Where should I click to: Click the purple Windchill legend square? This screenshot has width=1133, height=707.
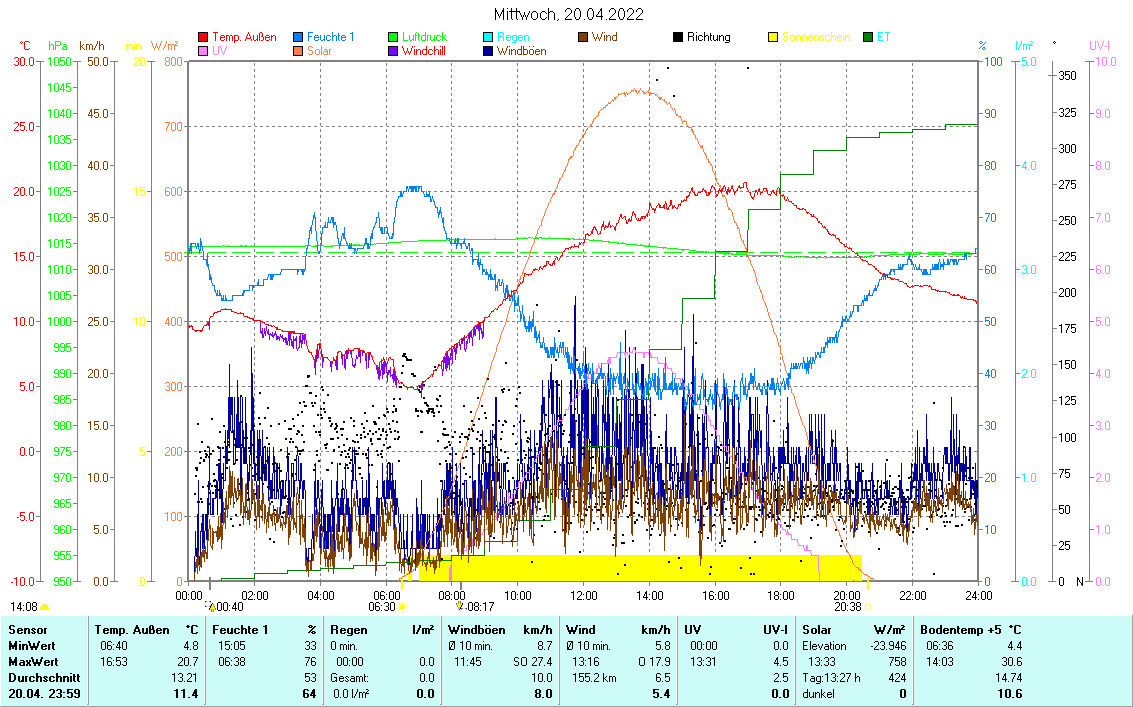point(394,51)
